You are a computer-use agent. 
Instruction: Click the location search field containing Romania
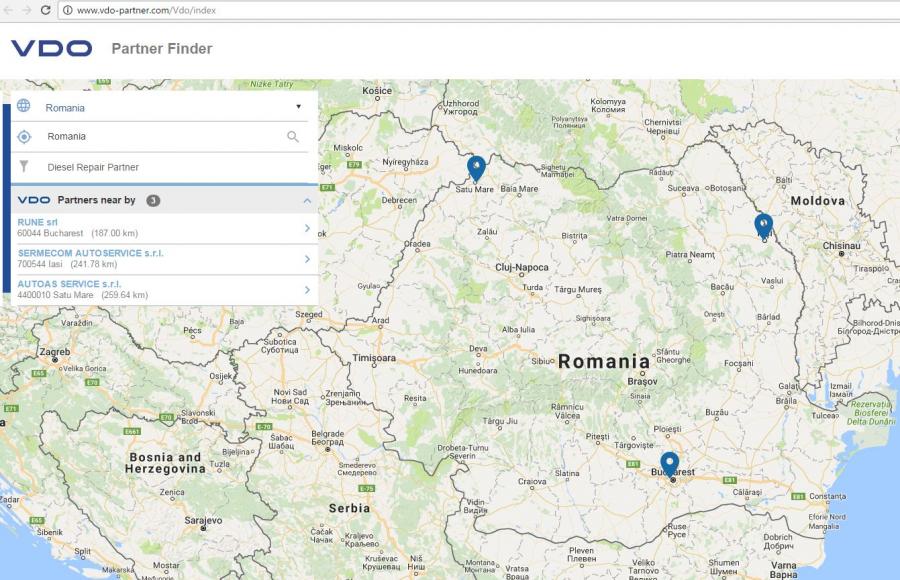160,137
